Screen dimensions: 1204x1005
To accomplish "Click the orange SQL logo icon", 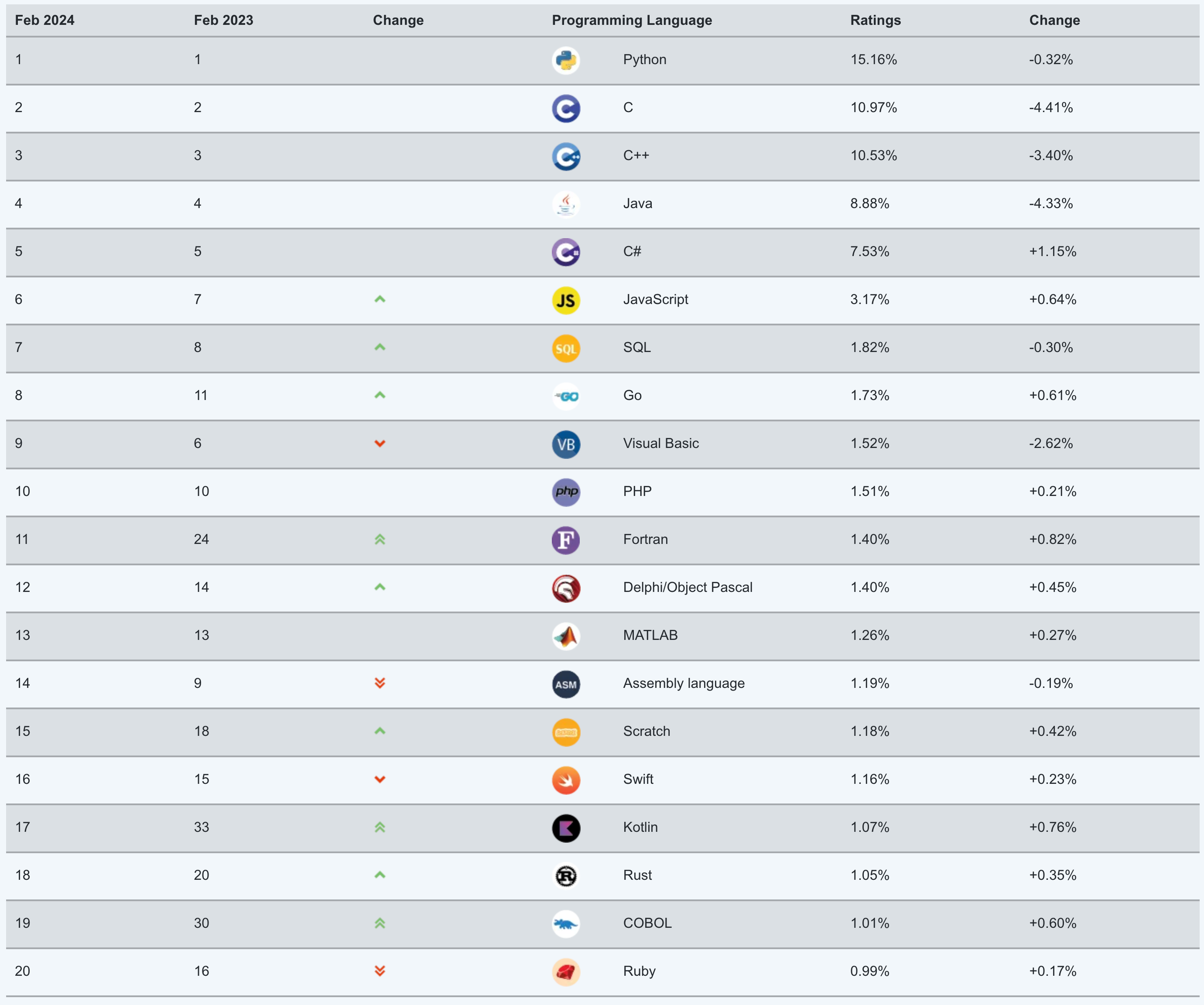I will 566,348.
